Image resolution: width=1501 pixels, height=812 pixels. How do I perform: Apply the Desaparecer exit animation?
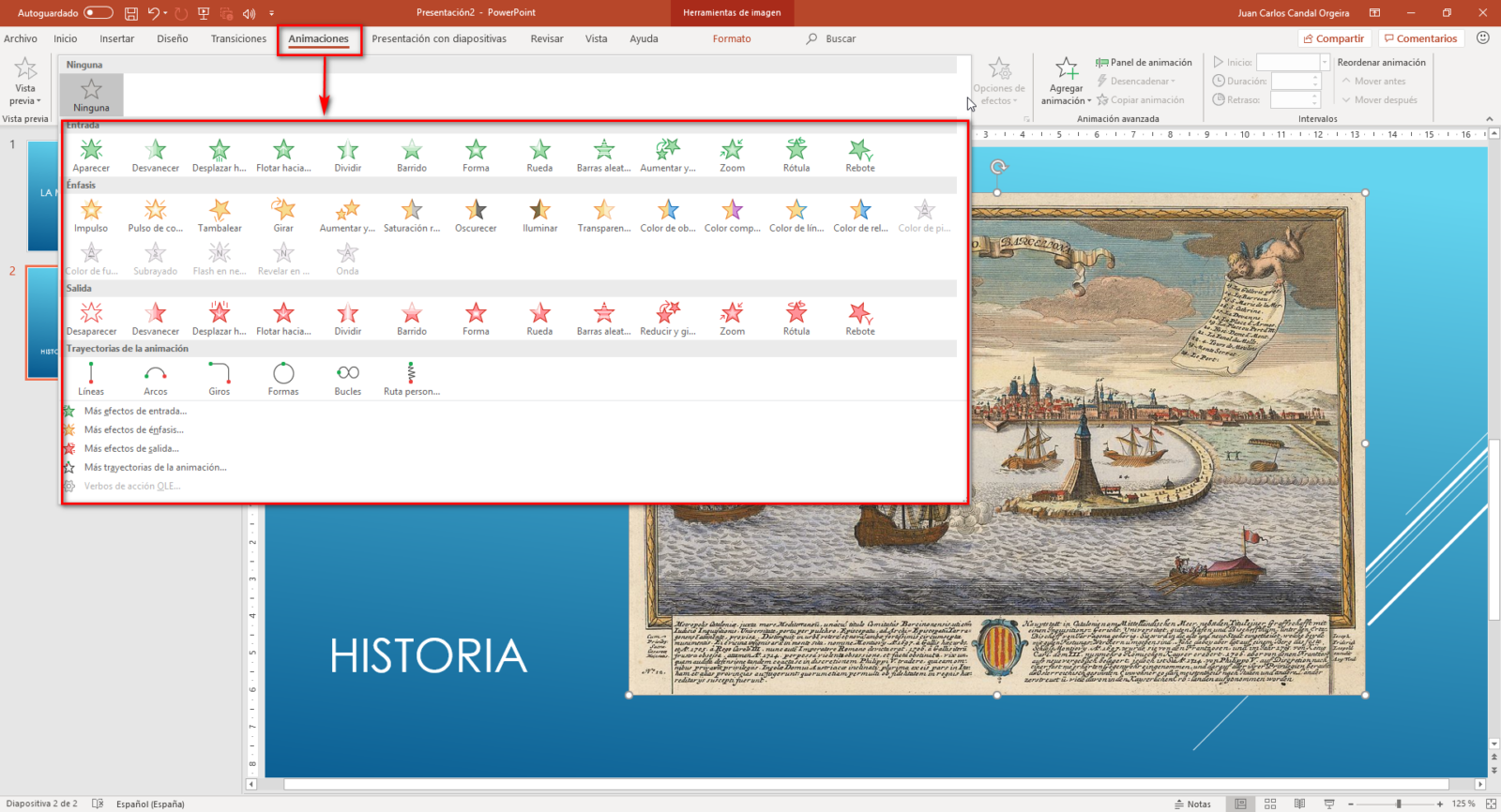point(91,318)
